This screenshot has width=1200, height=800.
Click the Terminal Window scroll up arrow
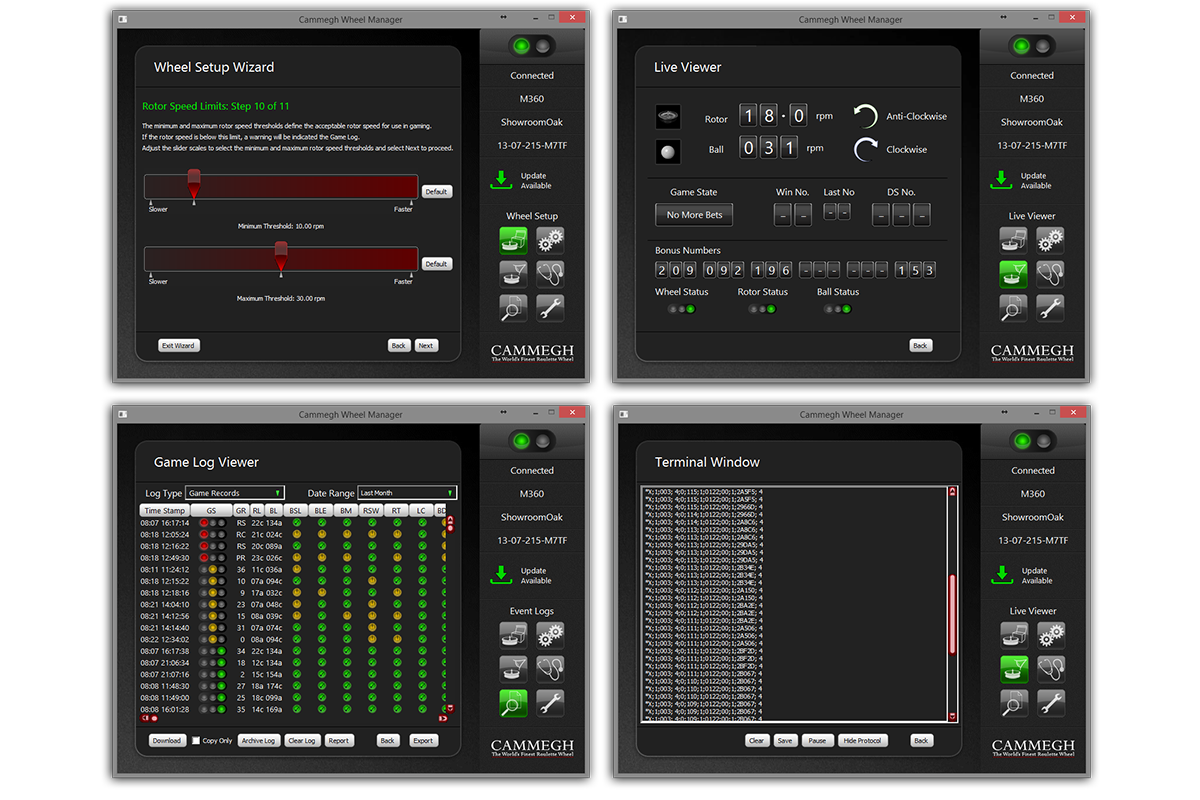[952, 491]
